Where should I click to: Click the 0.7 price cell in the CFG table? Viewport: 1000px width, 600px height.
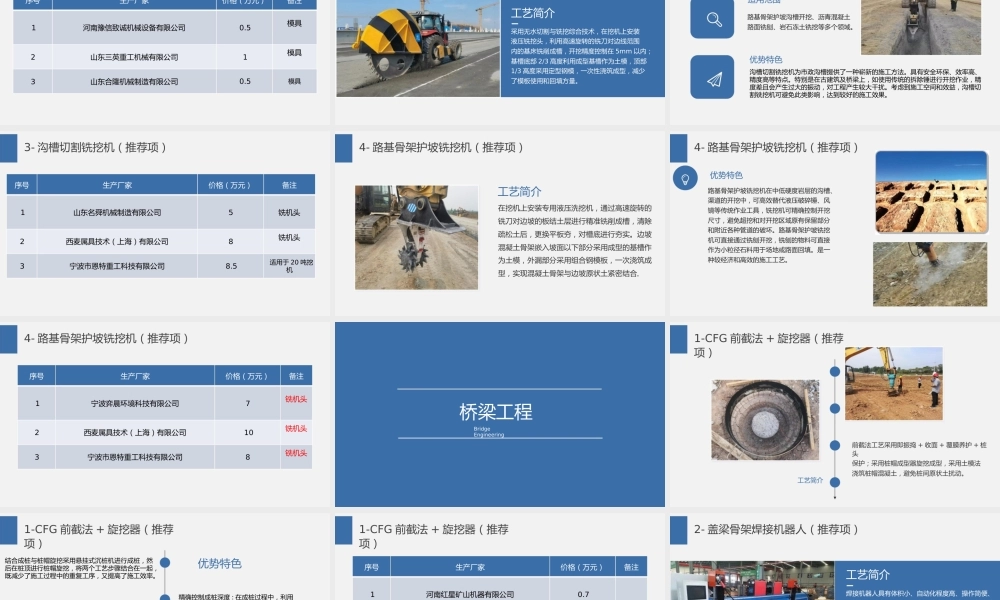[583, 594]
